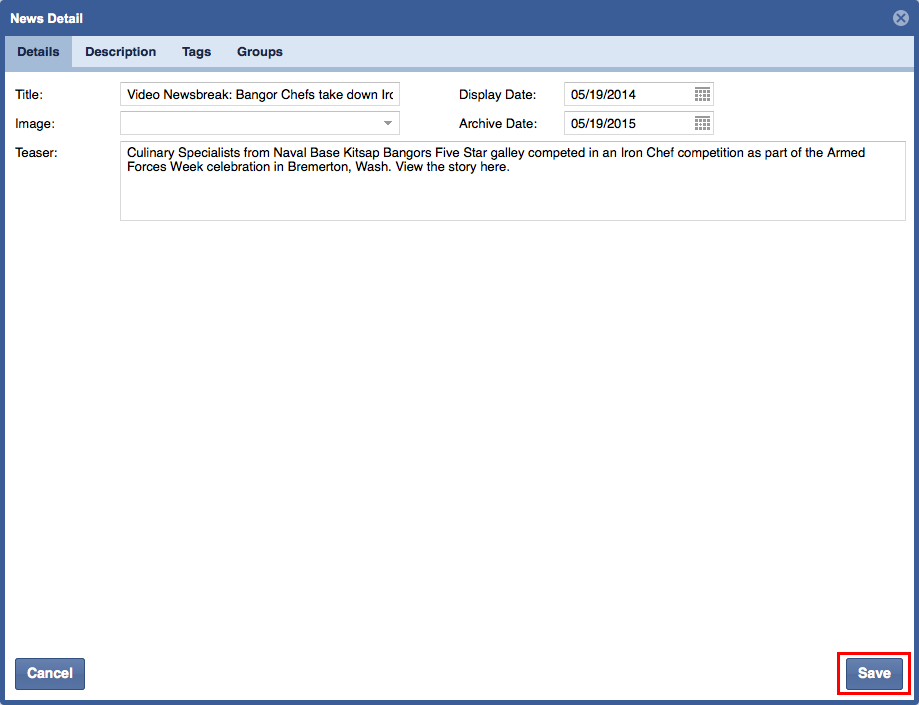Image resolution: width=919 pixels, height=705 pixels.
Task: Open the Archive Date calendar picker
Action: tap(702, 124)
